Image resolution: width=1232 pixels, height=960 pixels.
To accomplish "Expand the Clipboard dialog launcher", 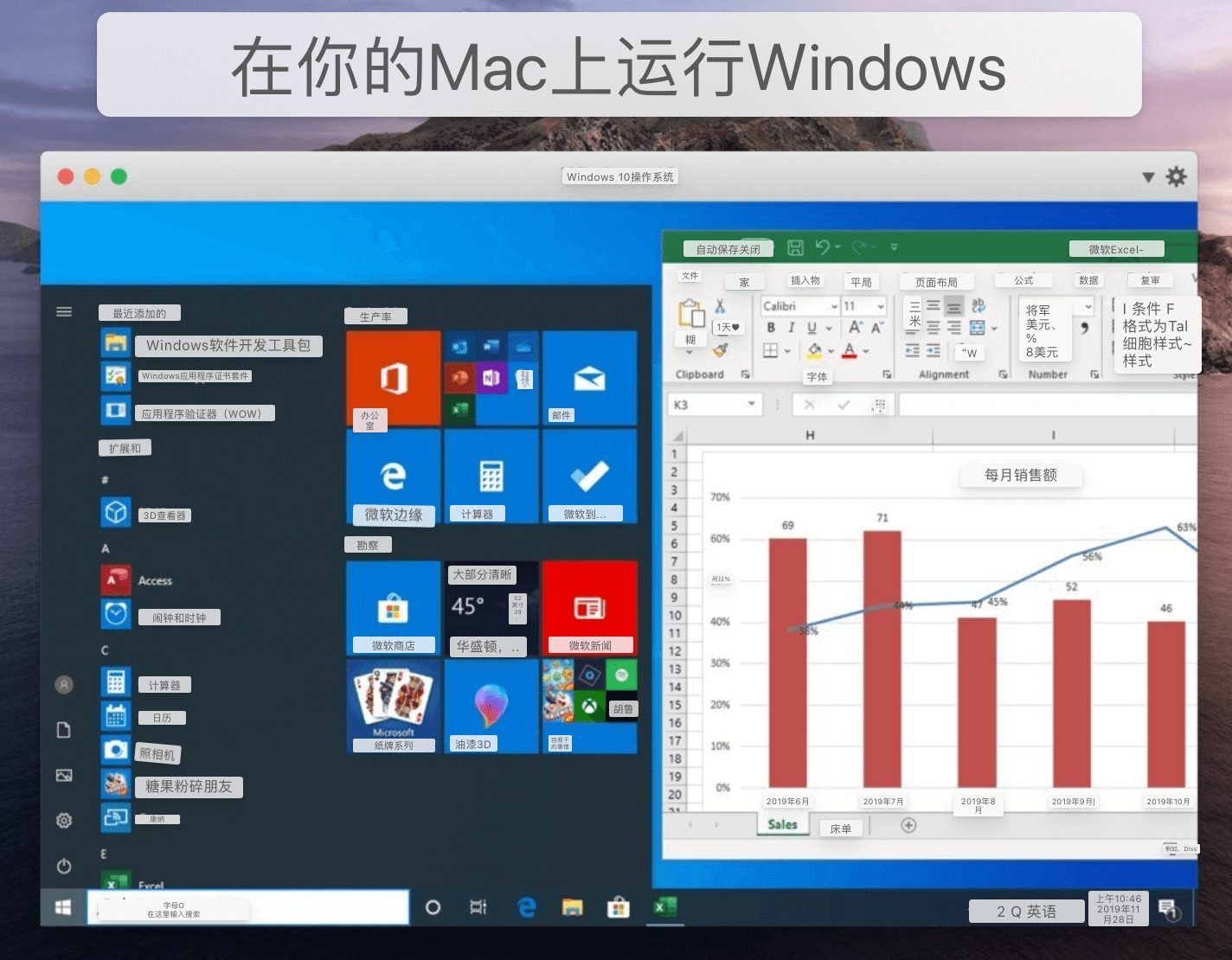I will (745, 374).
